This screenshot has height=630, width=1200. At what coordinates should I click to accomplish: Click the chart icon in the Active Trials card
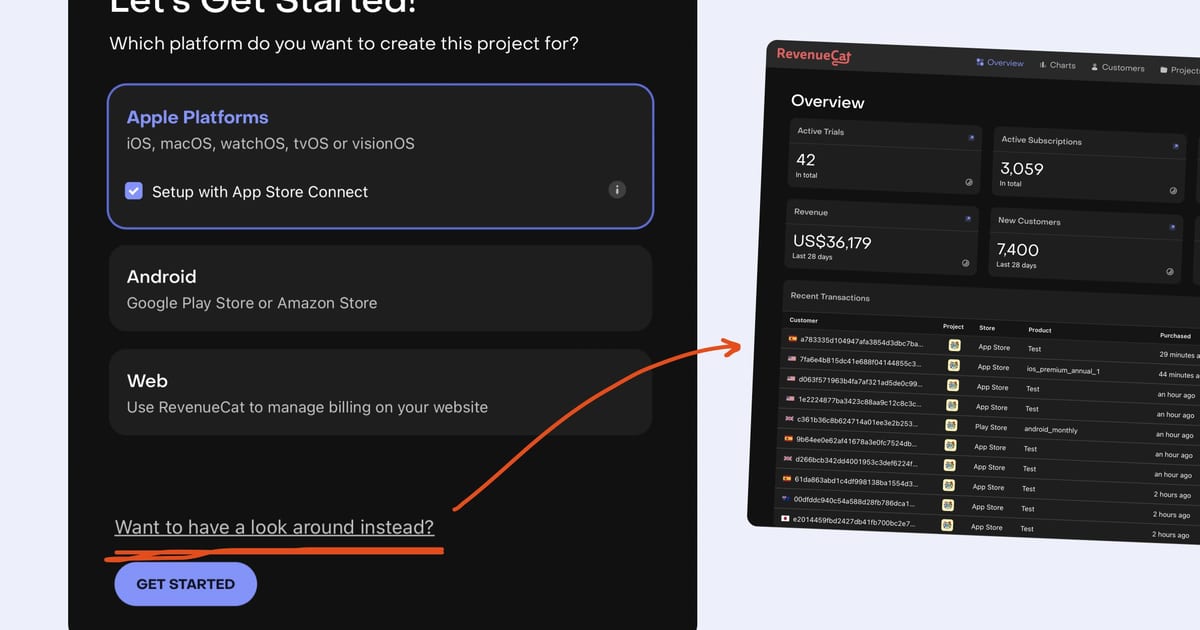(969, 182)
